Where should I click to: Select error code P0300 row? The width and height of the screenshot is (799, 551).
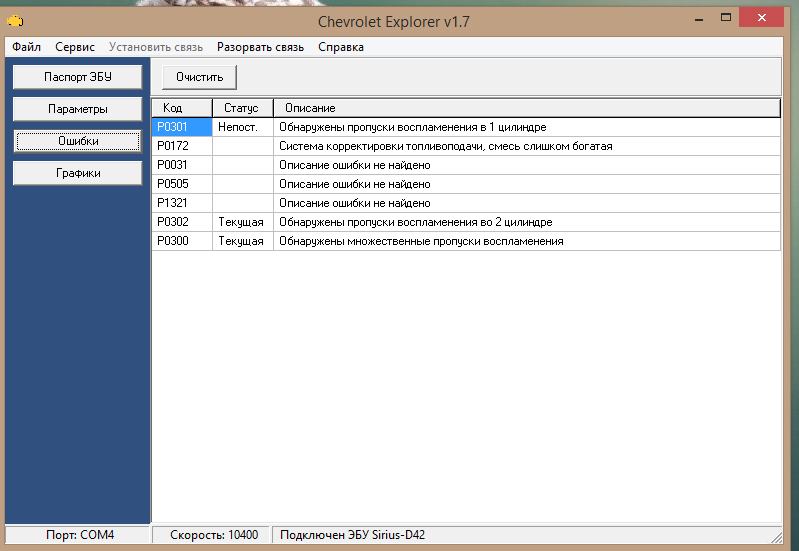(466, 241)
